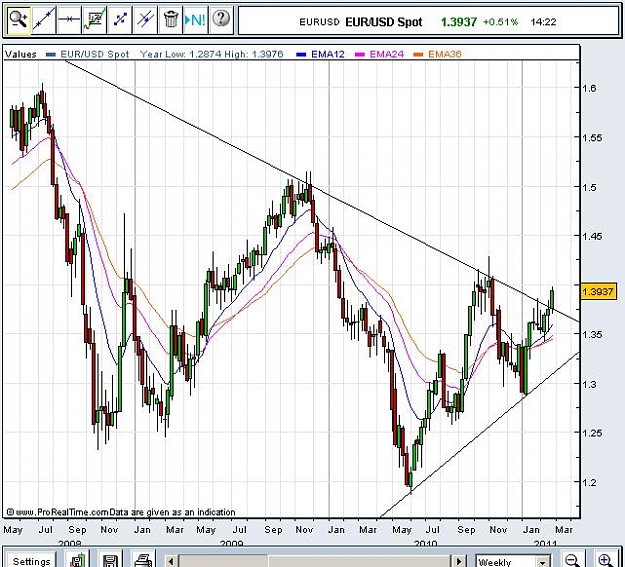Click the blue N! news icon
The width and height of the screenshot is (625, 567).
point(195,20)
